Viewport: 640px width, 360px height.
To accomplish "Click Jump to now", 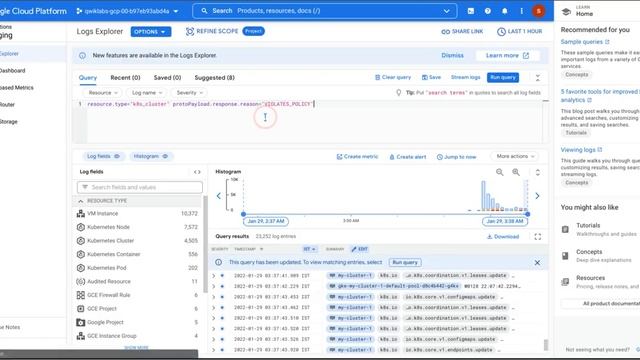I will [456, 157].
